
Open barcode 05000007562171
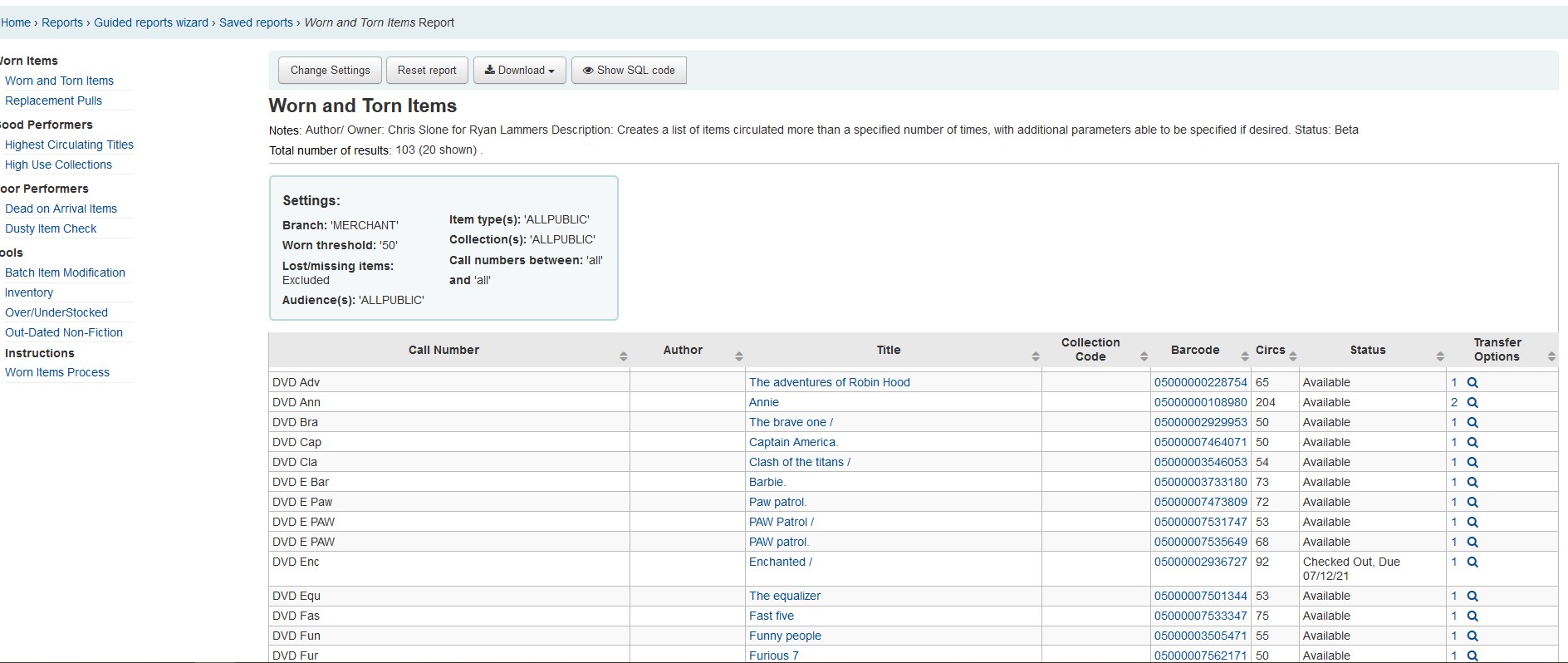click(1201, 656)
